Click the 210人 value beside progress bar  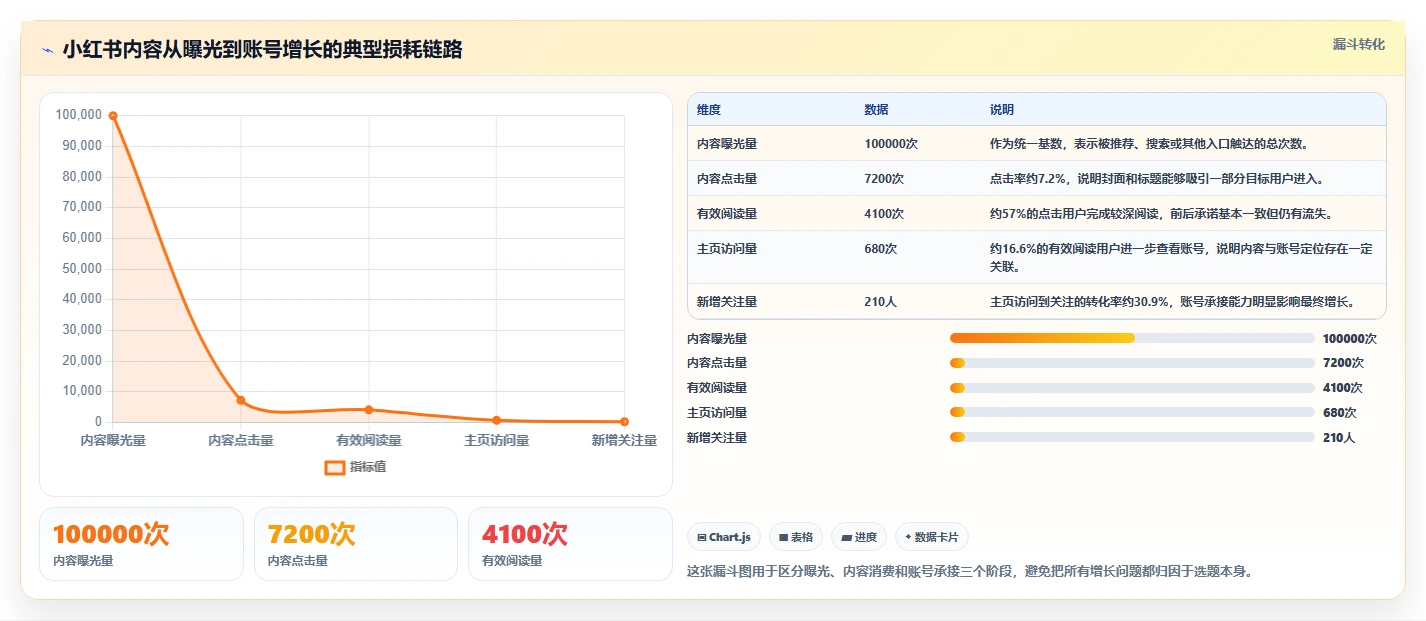(1338, 438)
